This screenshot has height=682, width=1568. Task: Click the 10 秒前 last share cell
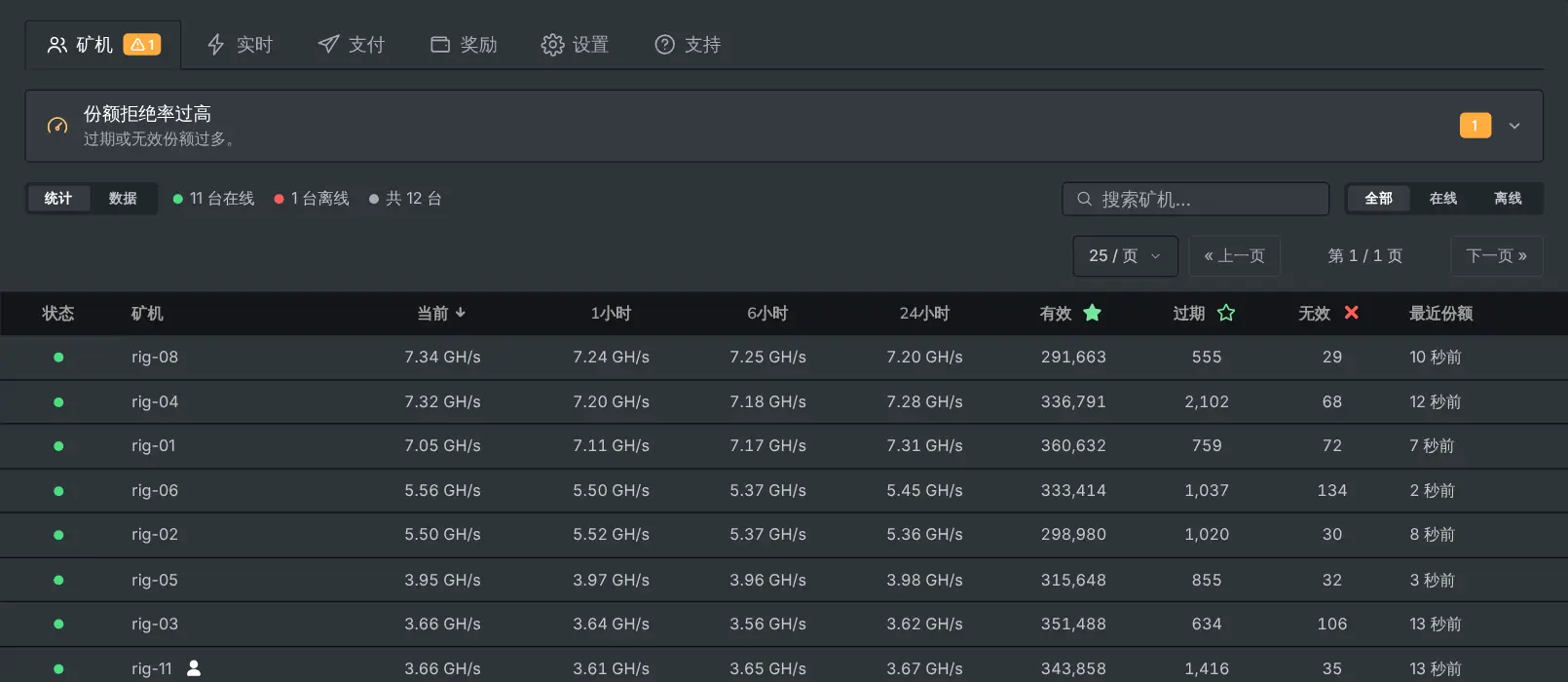point(1436,358)
